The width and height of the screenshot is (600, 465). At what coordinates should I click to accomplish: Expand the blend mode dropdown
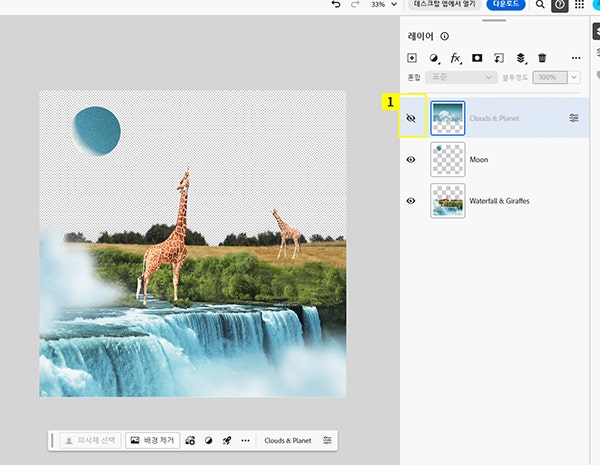click(x=460, y=77)
